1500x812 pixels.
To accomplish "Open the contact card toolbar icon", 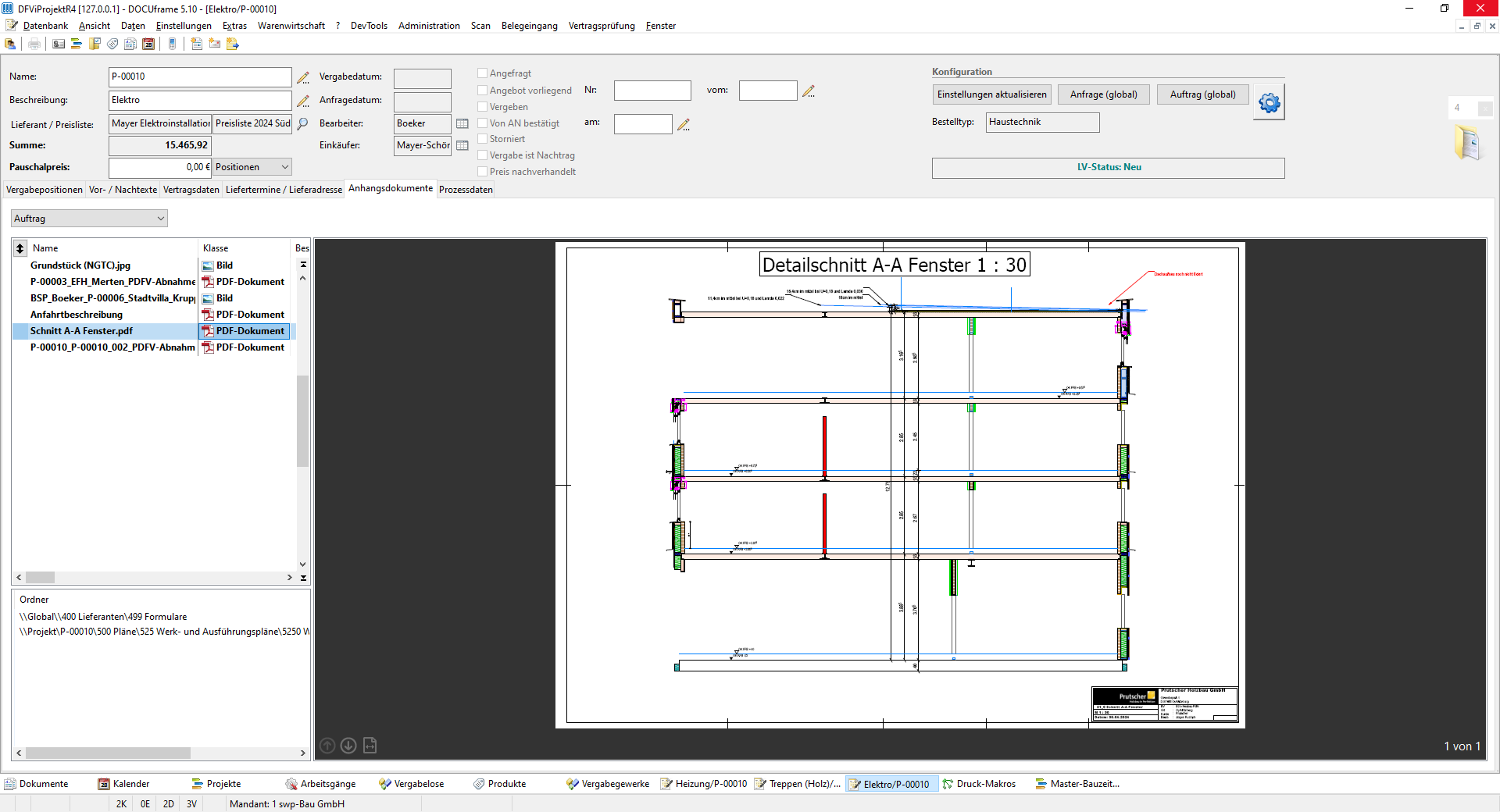I will (59, 44).
